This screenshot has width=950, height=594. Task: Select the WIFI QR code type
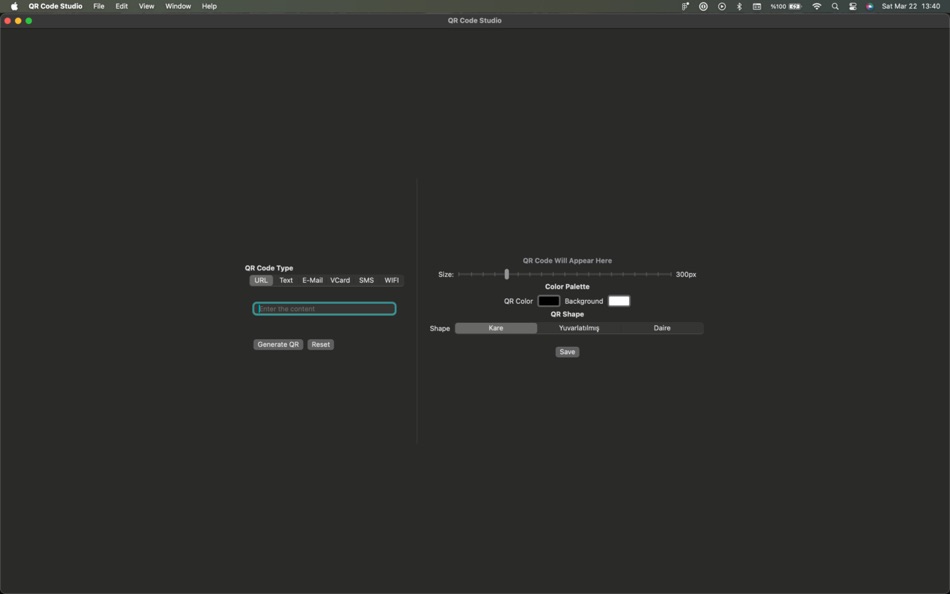coord(391,281)
